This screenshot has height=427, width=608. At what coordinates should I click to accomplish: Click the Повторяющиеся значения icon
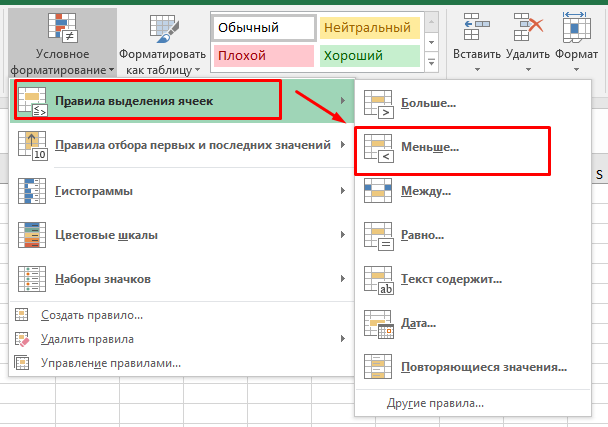click(x=378, y=366)
